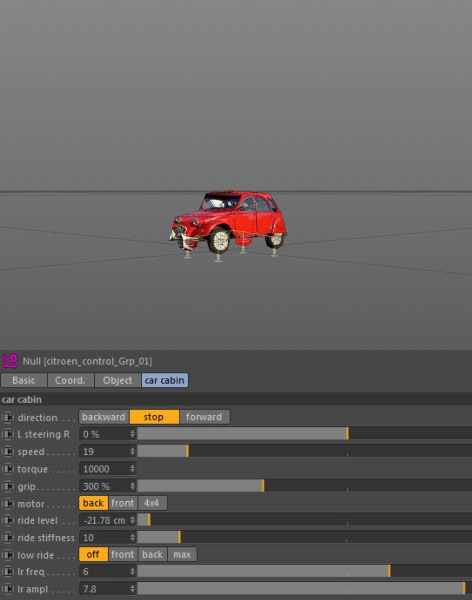Click the ride level slider bar
Image resolution: width=472 pixels, height=600 pixels.
pos(305,520)
